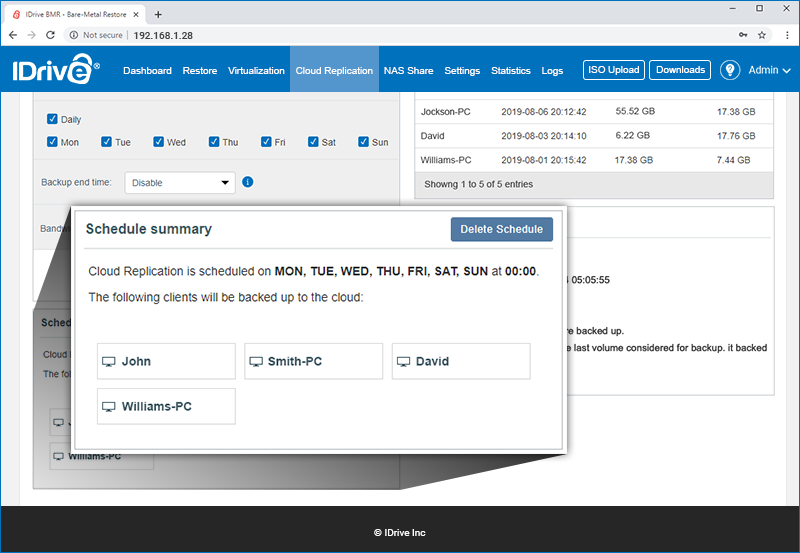Screen dimensions: 800x553
Task: Toggle the Daily checkbox
Action: click(x=52, y=119)
